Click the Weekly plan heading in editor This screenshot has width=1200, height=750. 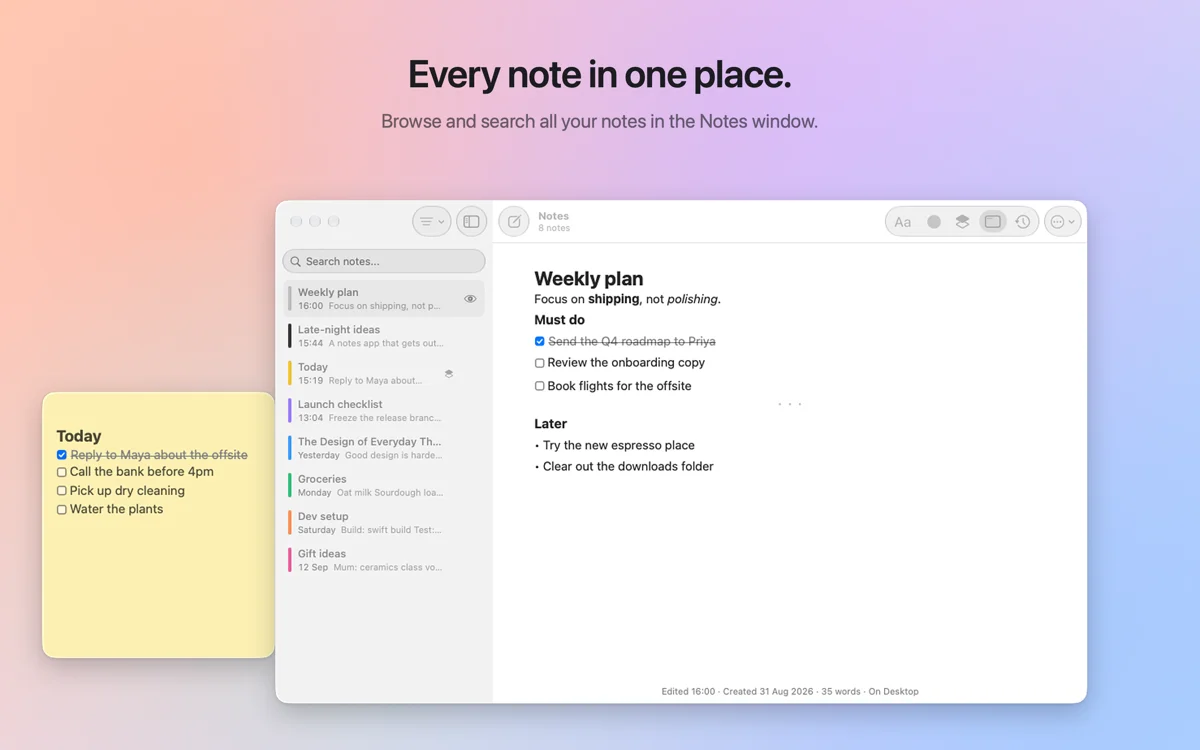pyautogui.click(x=589, y=279)
